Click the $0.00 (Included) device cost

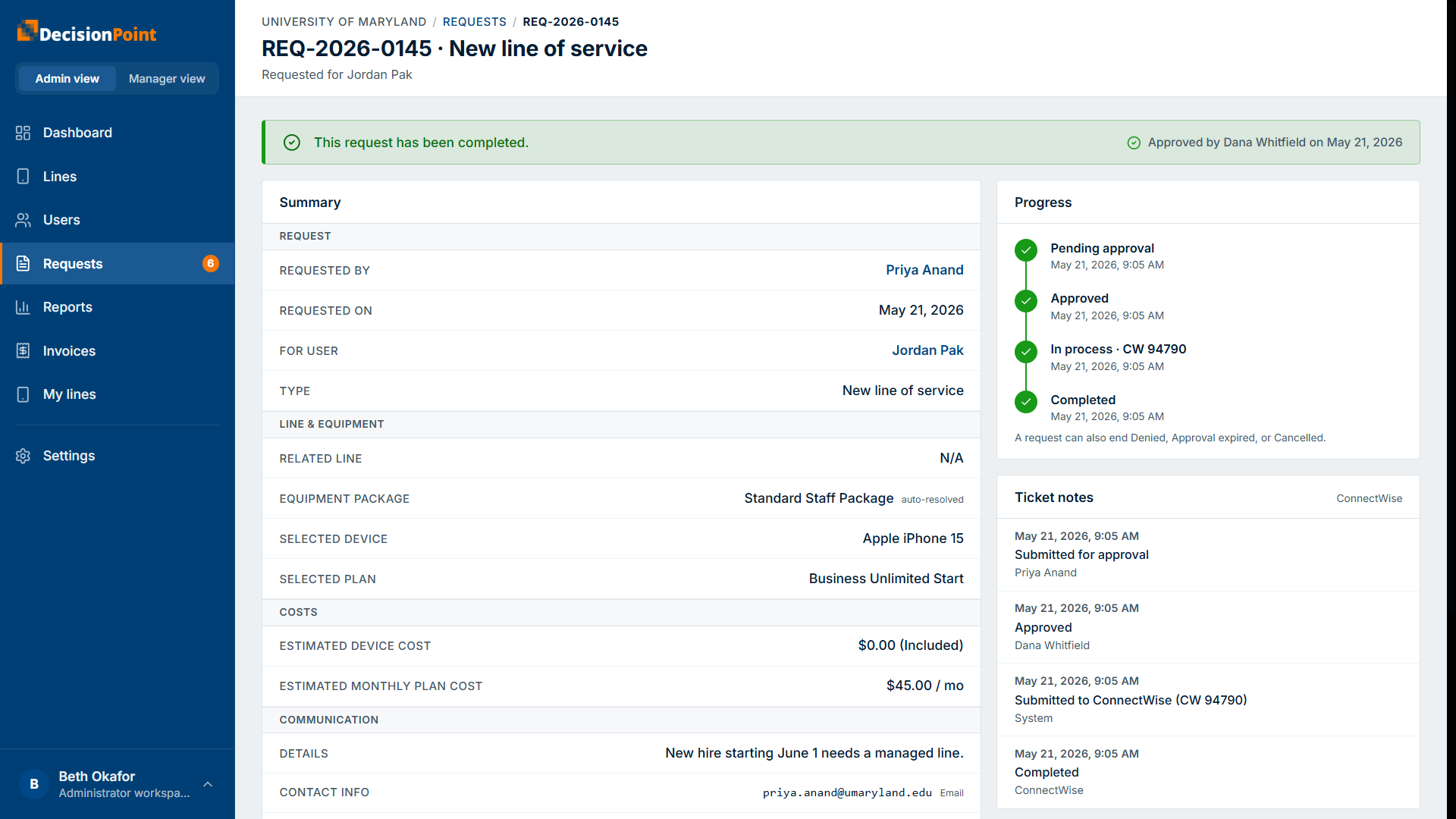click(x=910, y=645)
